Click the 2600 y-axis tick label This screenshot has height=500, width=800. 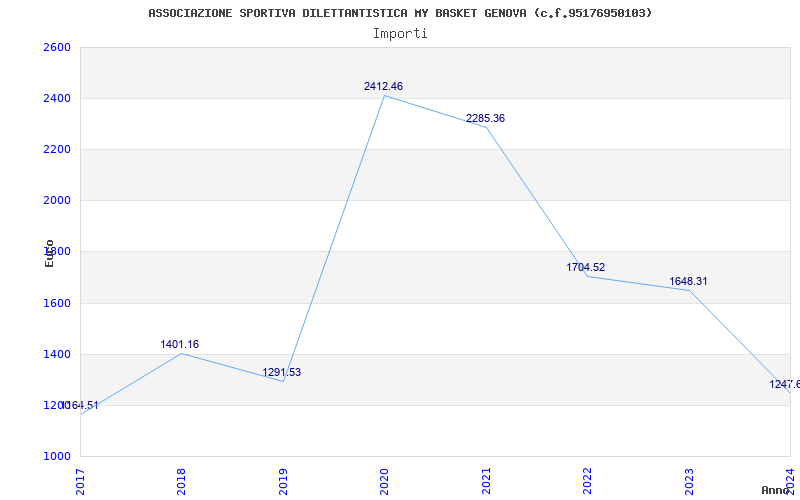(57, 47)
